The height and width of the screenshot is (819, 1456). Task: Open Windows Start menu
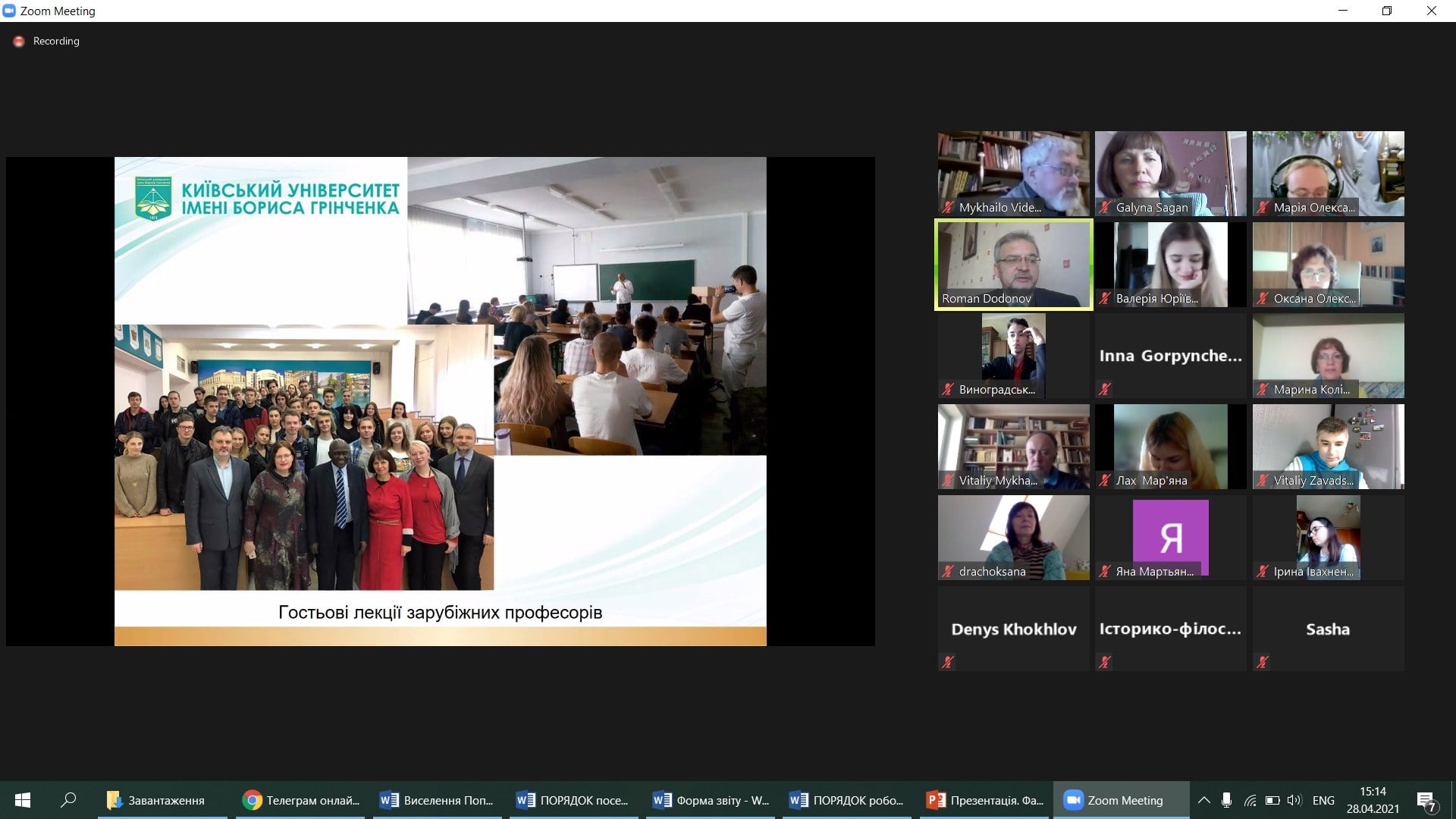tap(23, 800)
